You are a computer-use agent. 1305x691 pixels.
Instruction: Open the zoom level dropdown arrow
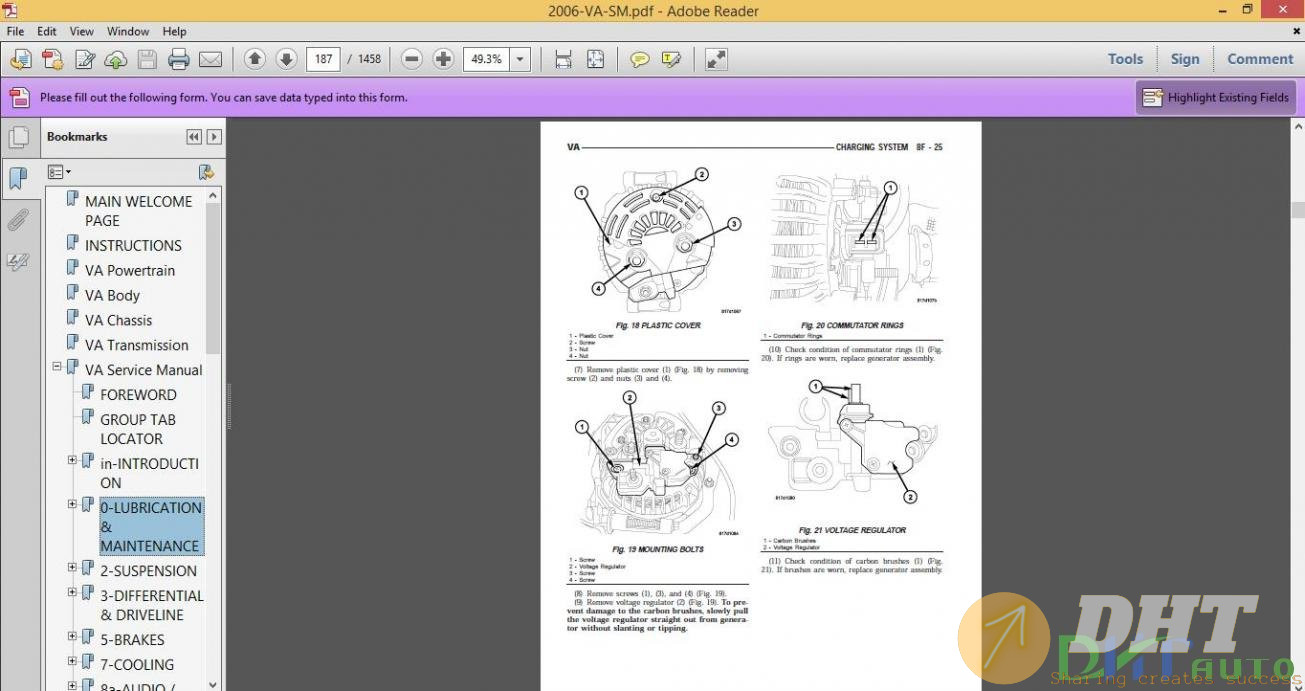point(520,59)
